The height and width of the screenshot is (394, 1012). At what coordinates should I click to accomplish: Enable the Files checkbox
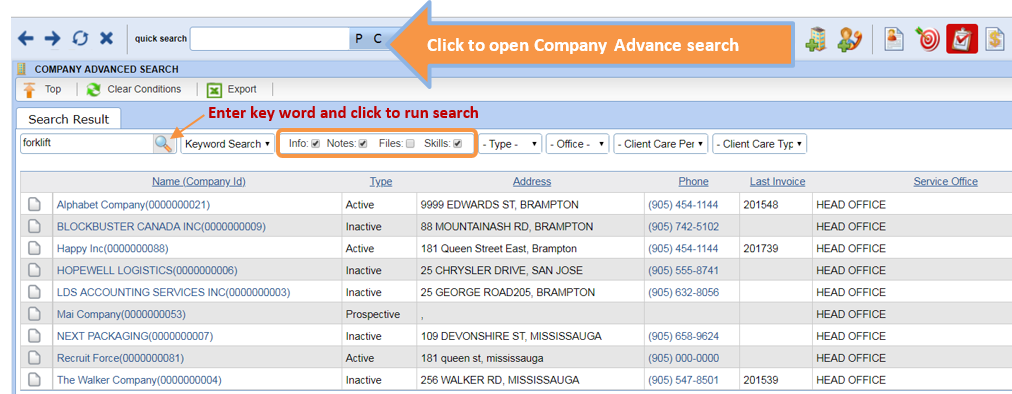click(410, 144)
